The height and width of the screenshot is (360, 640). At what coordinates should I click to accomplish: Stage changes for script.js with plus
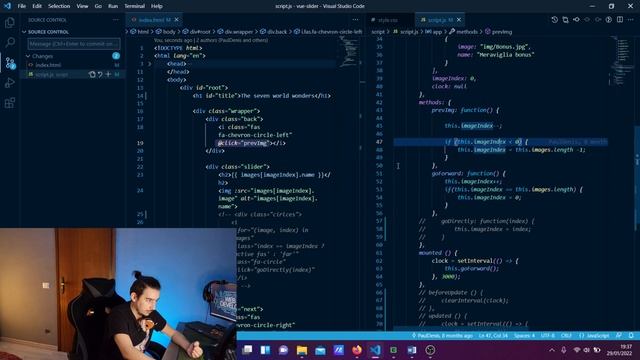pos(108,74)
